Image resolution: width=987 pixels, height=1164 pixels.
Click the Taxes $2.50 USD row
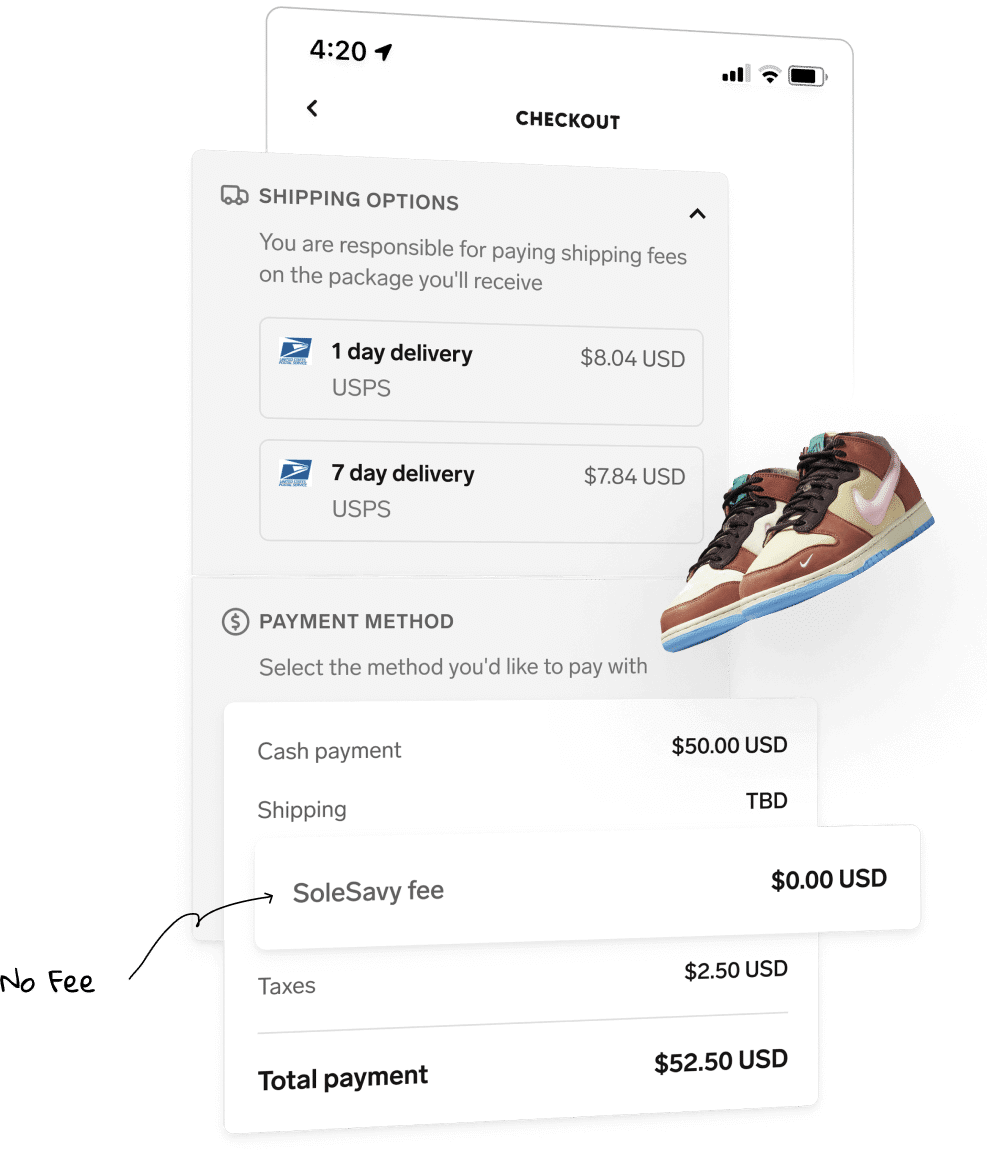coord(522,978)
